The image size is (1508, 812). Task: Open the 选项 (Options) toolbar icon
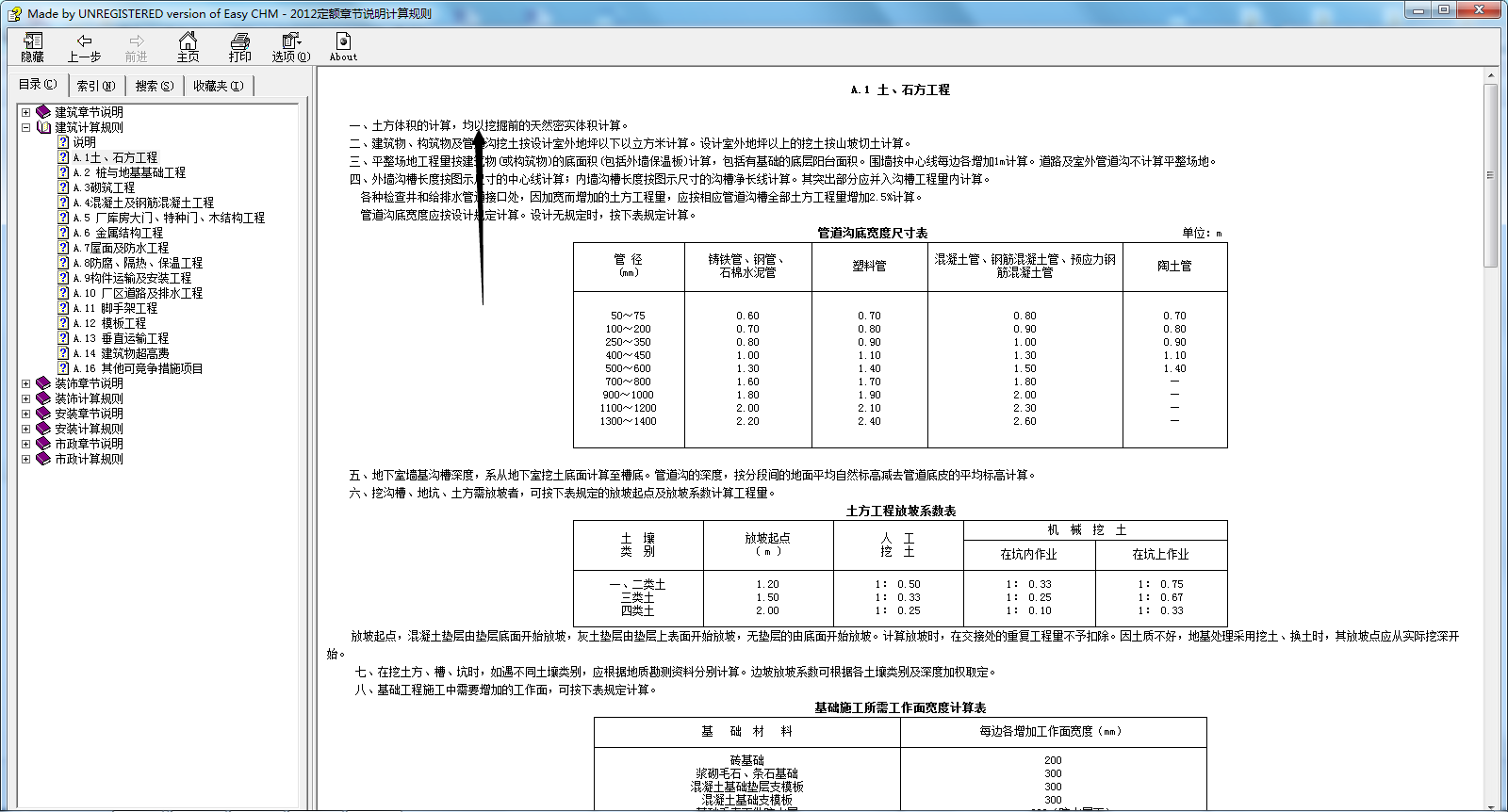[x=291, y=46]
